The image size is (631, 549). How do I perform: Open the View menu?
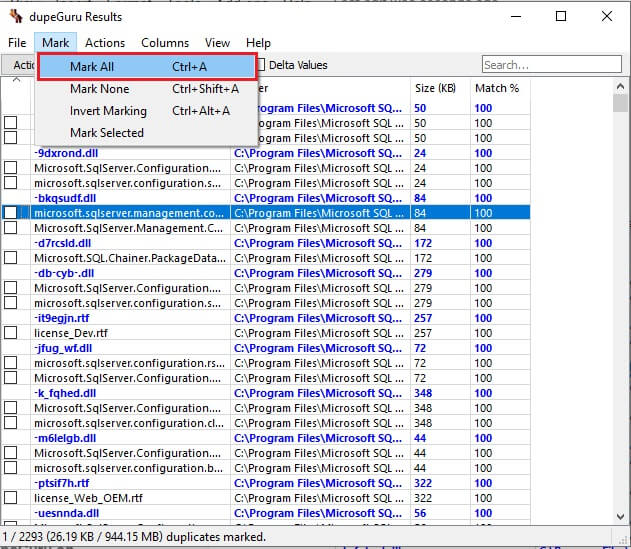[x=217, y=43]
